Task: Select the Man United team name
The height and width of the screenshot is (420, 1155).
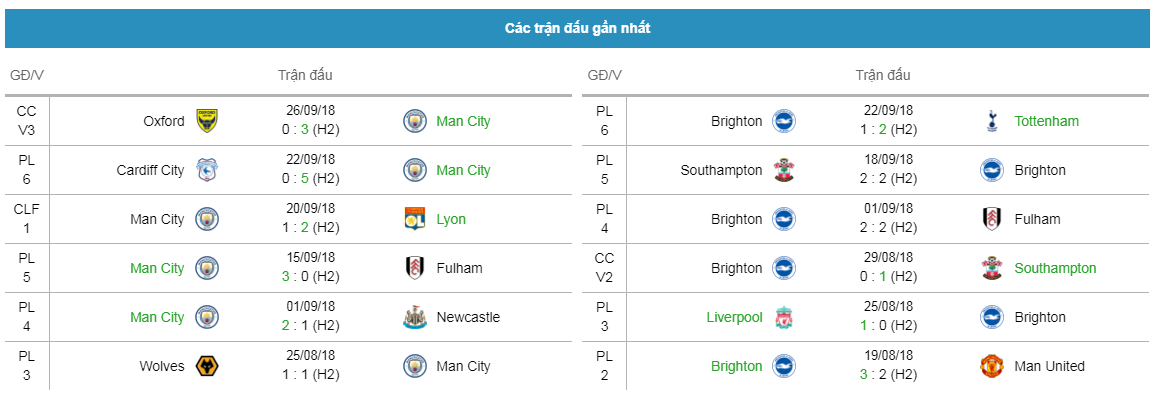Action: [x=1050, y=366]
